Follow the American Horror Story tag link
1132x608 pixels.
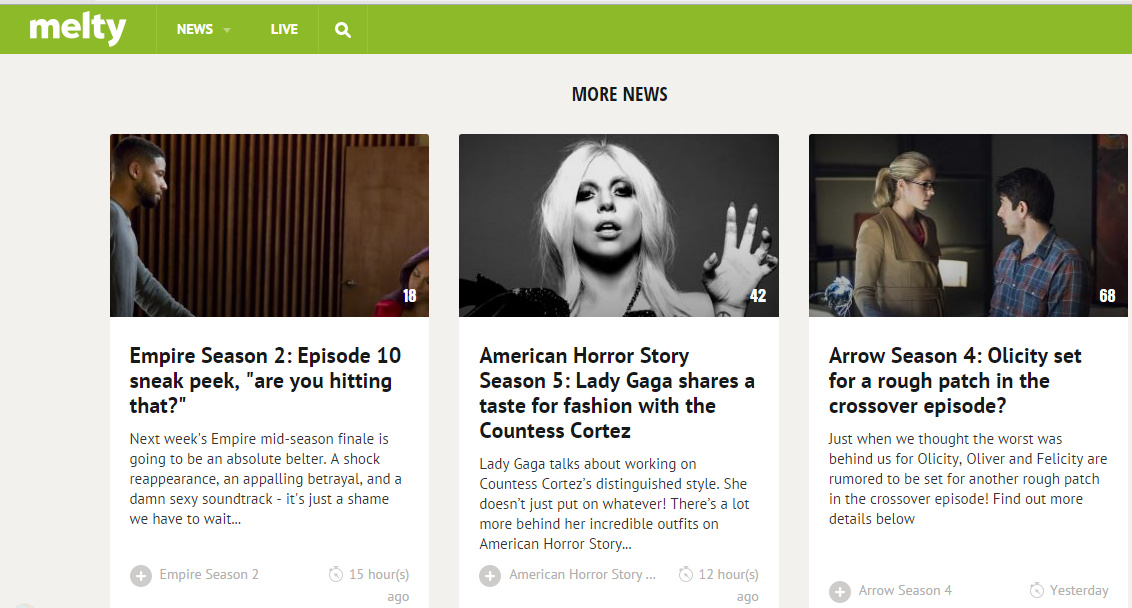[582, 574]
